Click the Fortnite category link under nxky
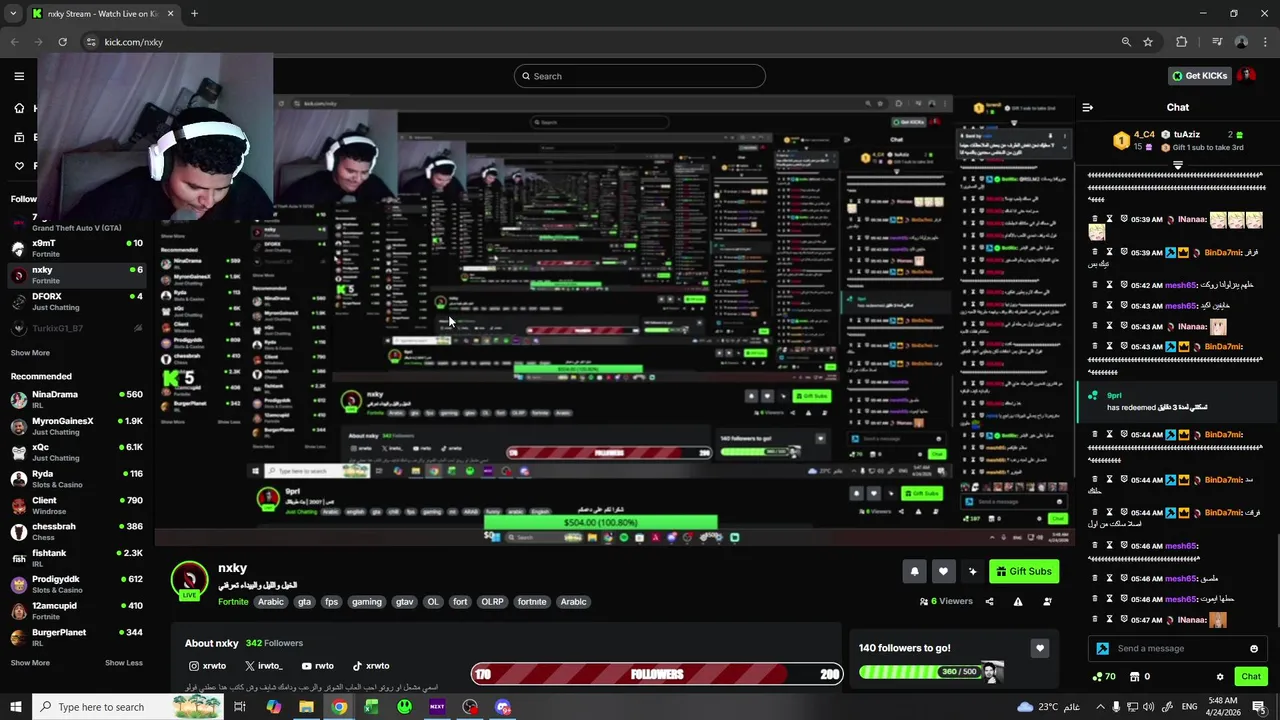The image size is (1280, 720). point(233,602)
